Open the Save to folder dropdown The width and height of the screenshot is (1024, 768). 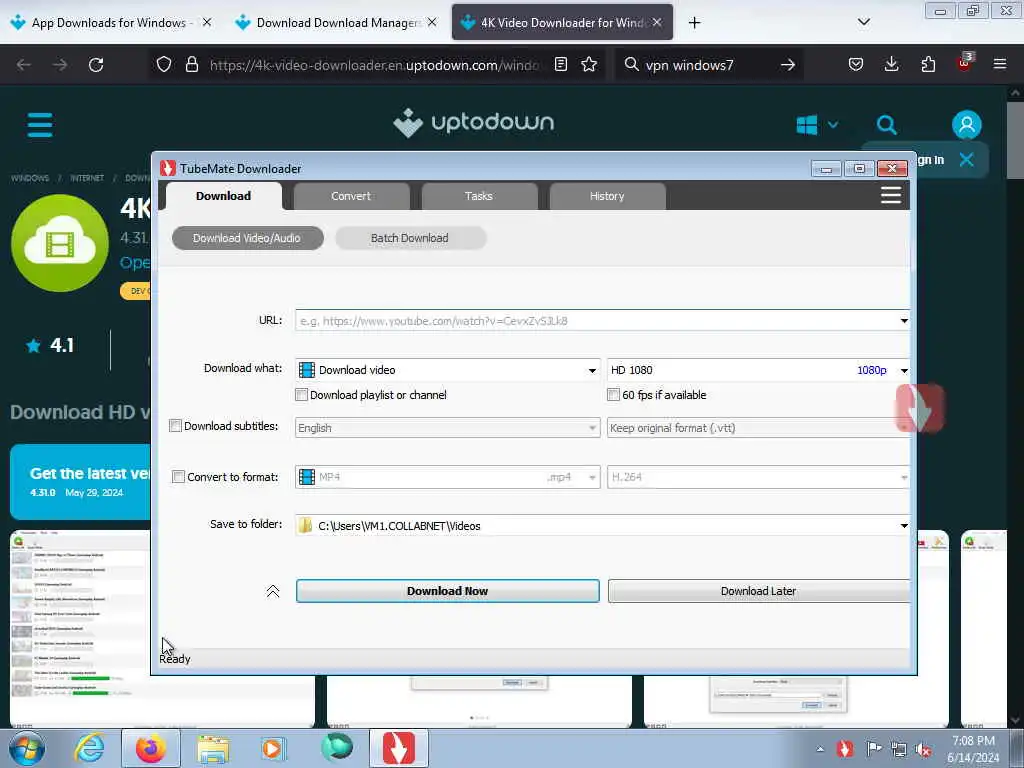click(602, 526)
